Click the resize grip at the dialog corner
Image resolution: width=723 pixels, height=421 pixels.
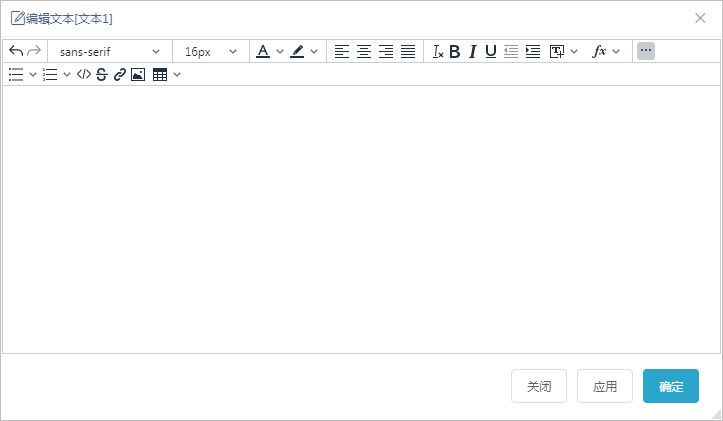(x=717, y=414)
